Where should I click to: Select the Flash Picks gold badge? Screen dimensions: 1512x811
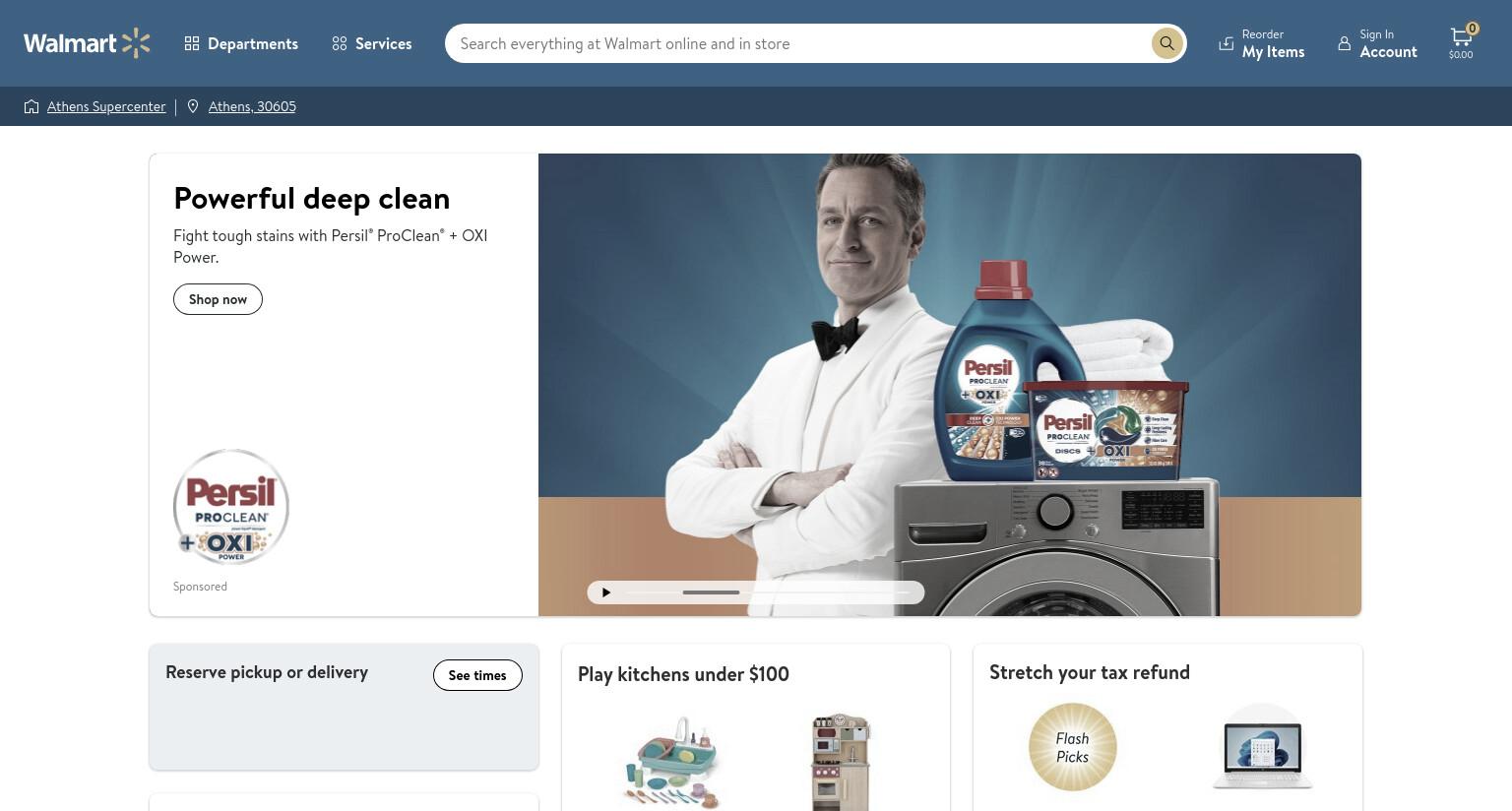[x=1072, y=747]
